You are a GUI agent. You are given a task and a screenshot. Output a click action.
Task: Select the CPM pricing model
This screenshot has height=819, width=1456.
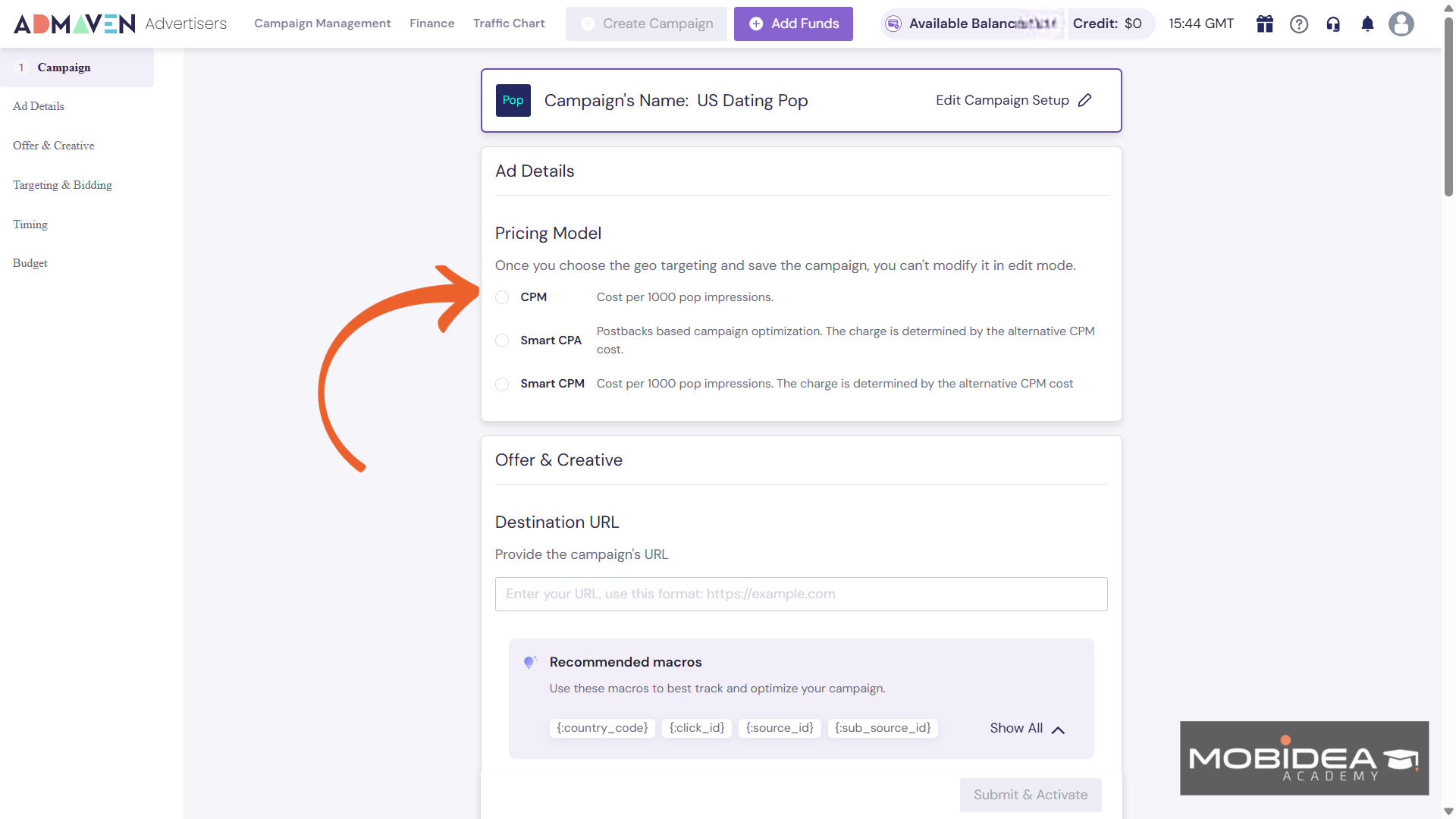click(x=502, y=297)
